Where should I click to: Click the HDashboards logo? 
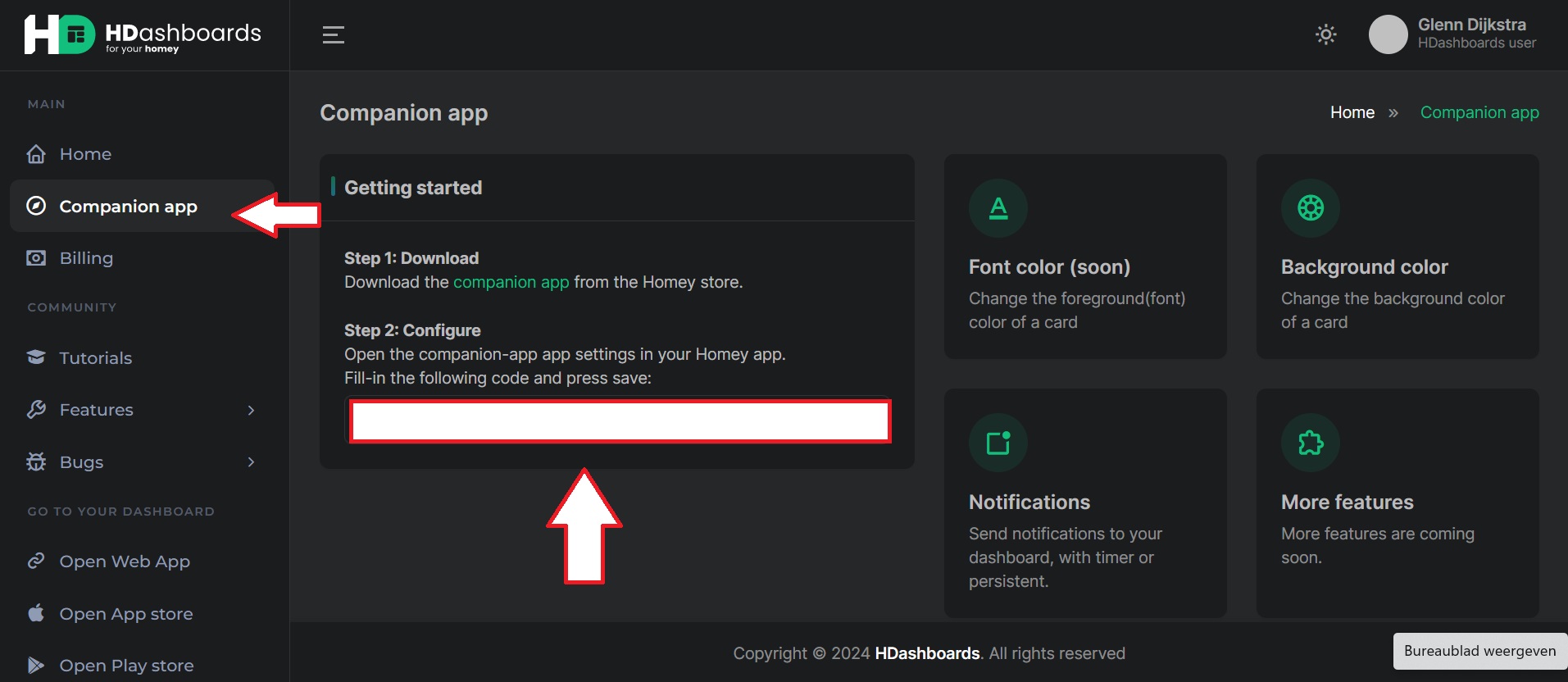pos(143,34)
